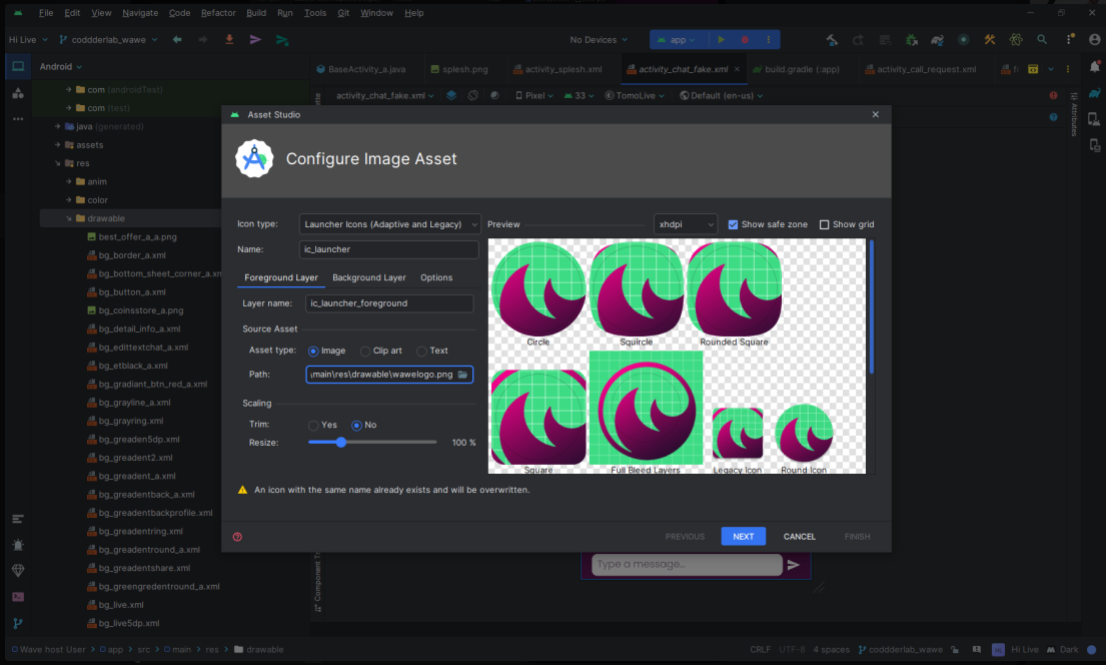Open the Notifications bell panel
Viewport: 1106px width, 665px height.
[x=1095, y=67]
